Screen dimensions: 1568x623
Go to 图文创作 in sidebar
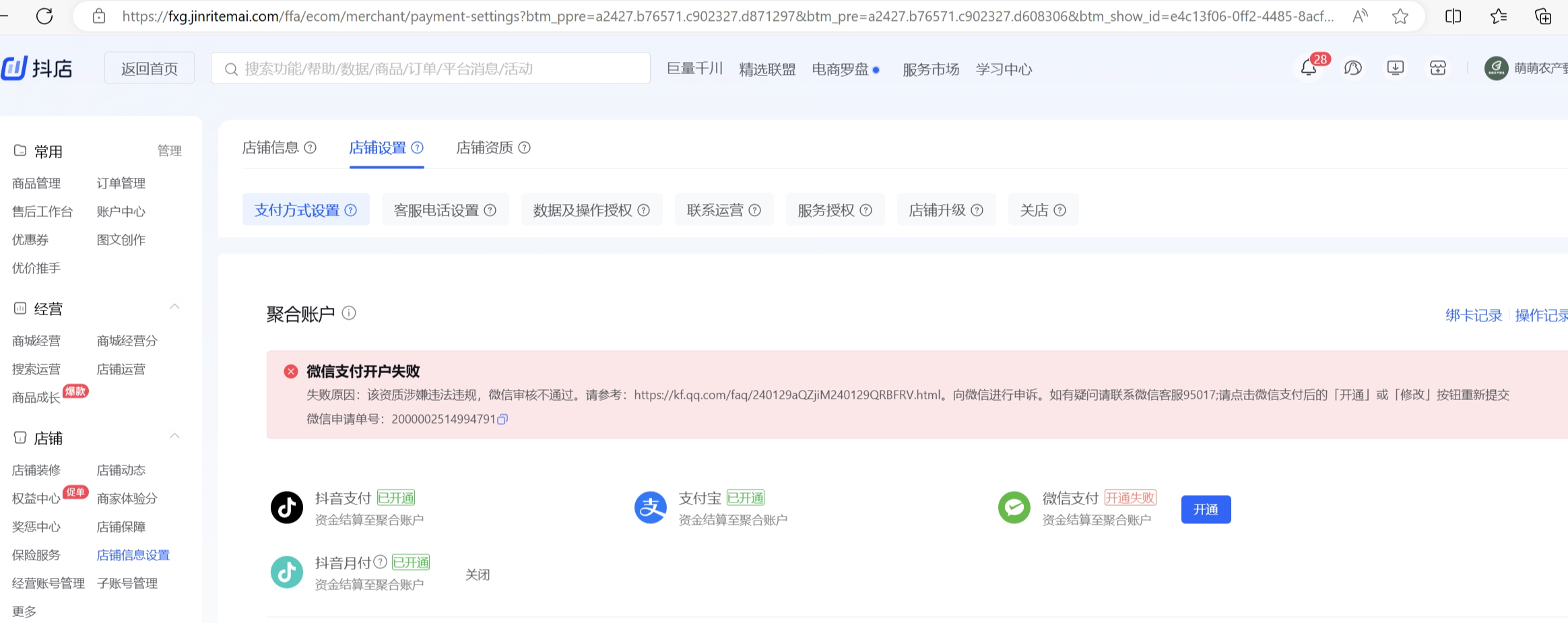(121, 240)
